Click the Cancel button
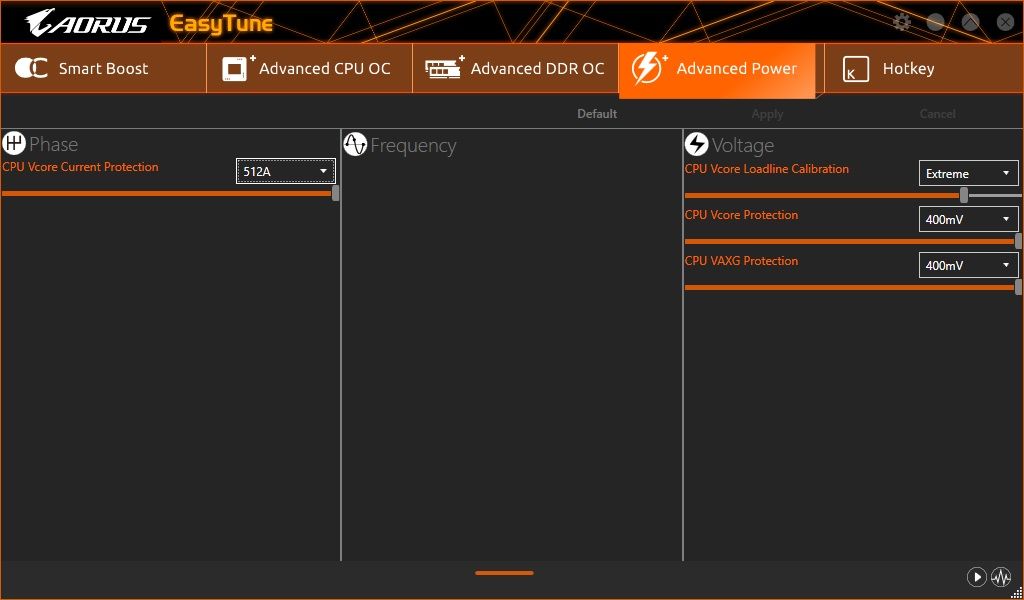 click(937, 114)
